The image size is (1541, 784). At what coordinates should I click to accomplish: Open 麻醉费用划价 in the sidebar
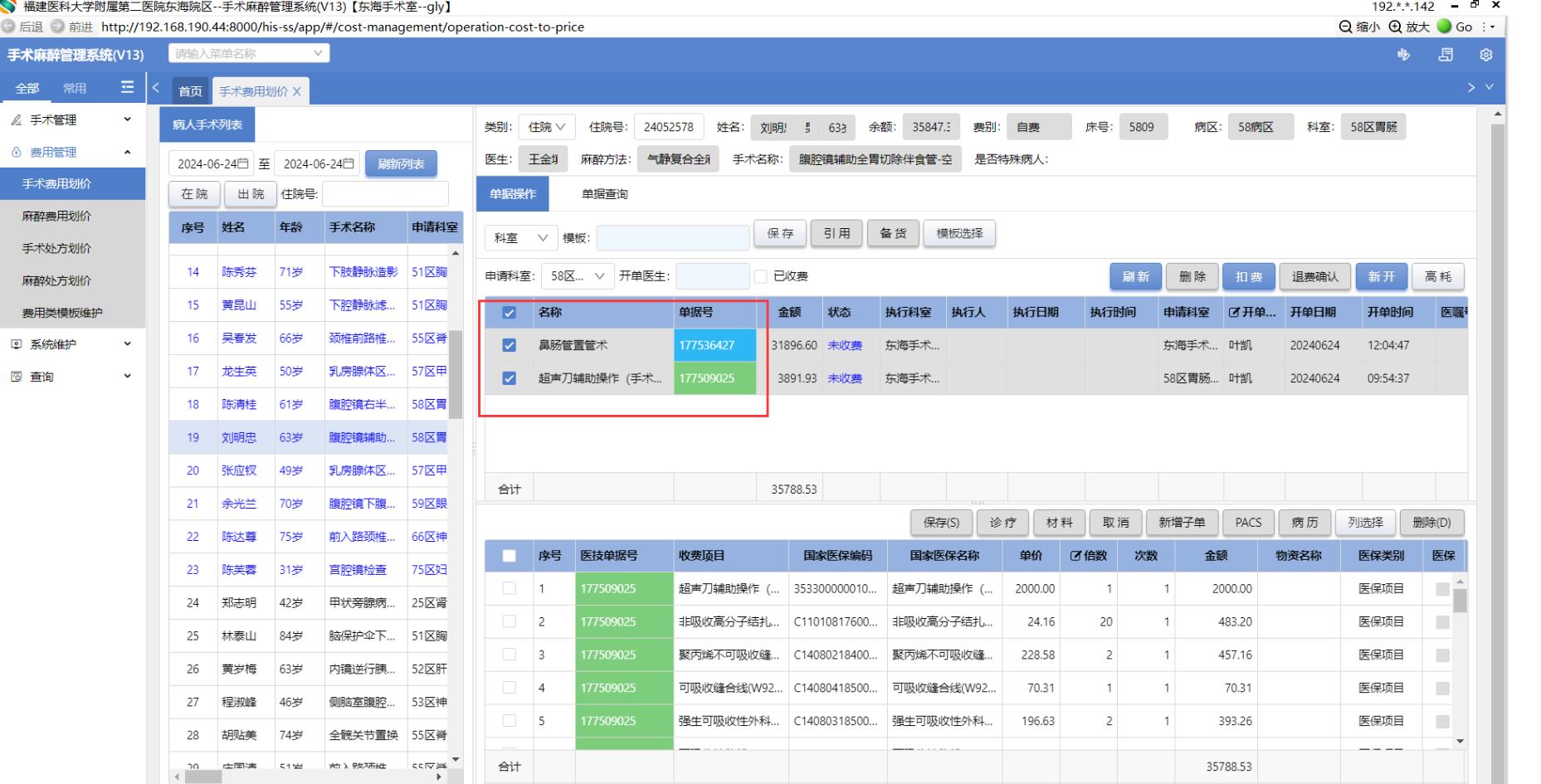click(x=56, y=216)
